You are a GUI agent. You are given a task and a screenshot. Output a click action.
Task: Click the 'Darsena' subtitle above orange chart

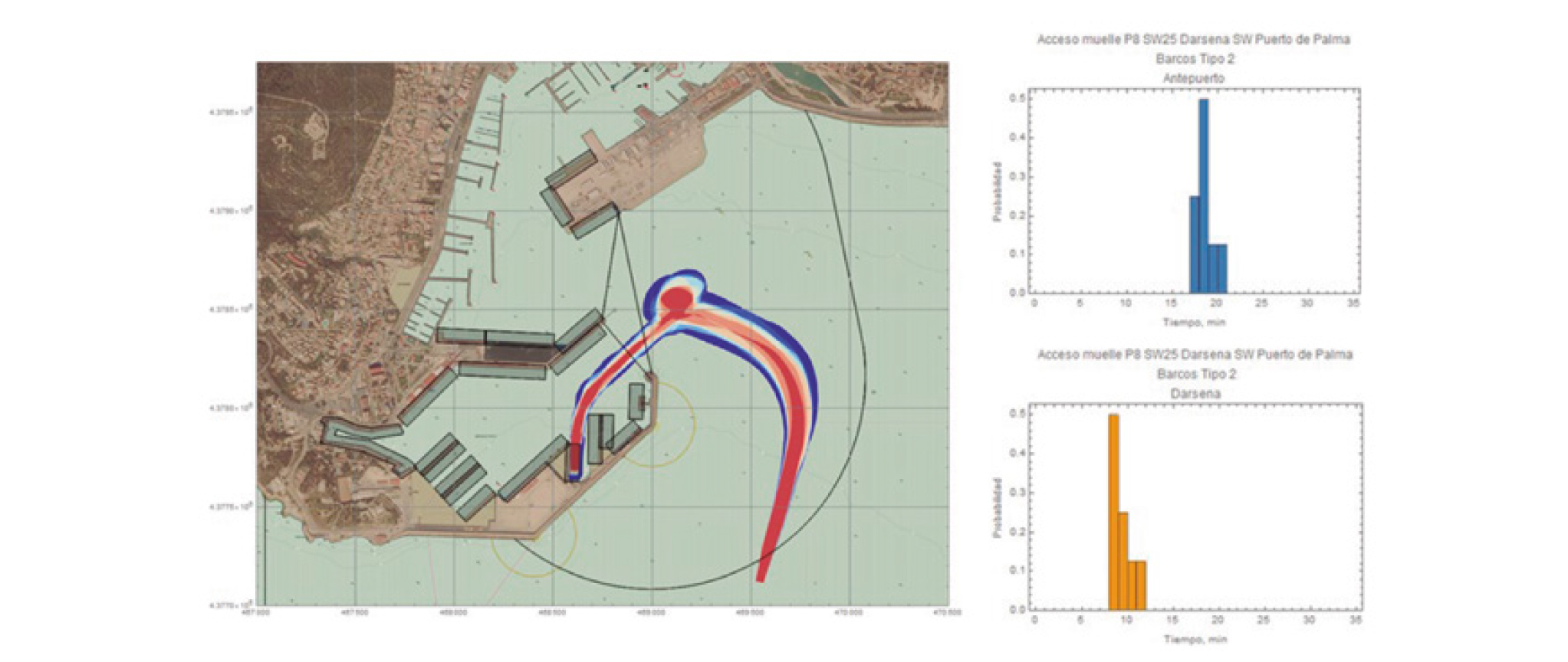[1195, 394]
